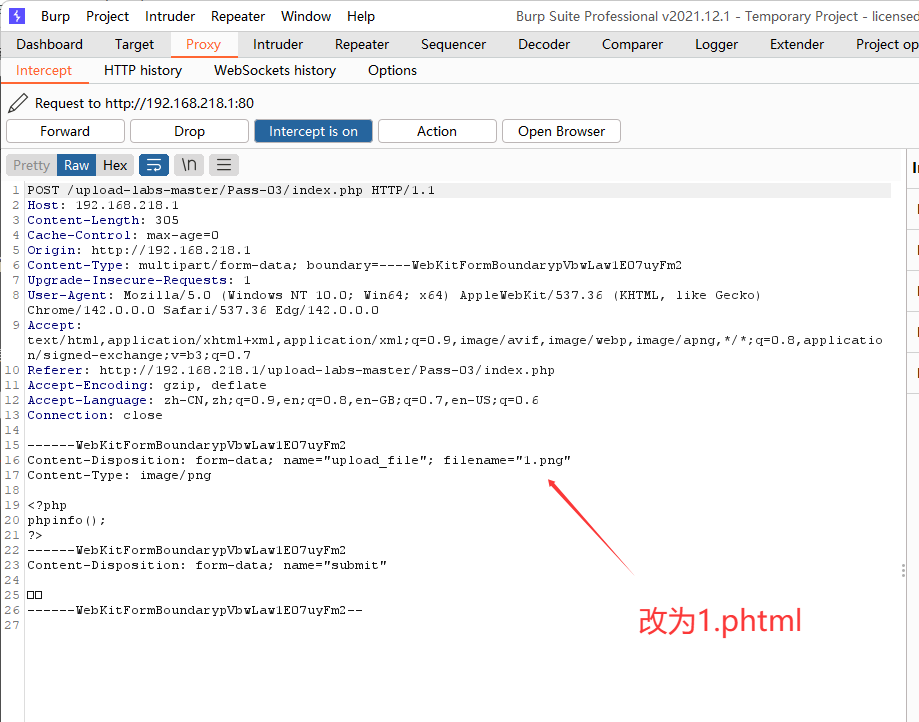Click the pencil edit icon beside request target
This screenshot has height=722, width=919.
click(x=18, y=103)
